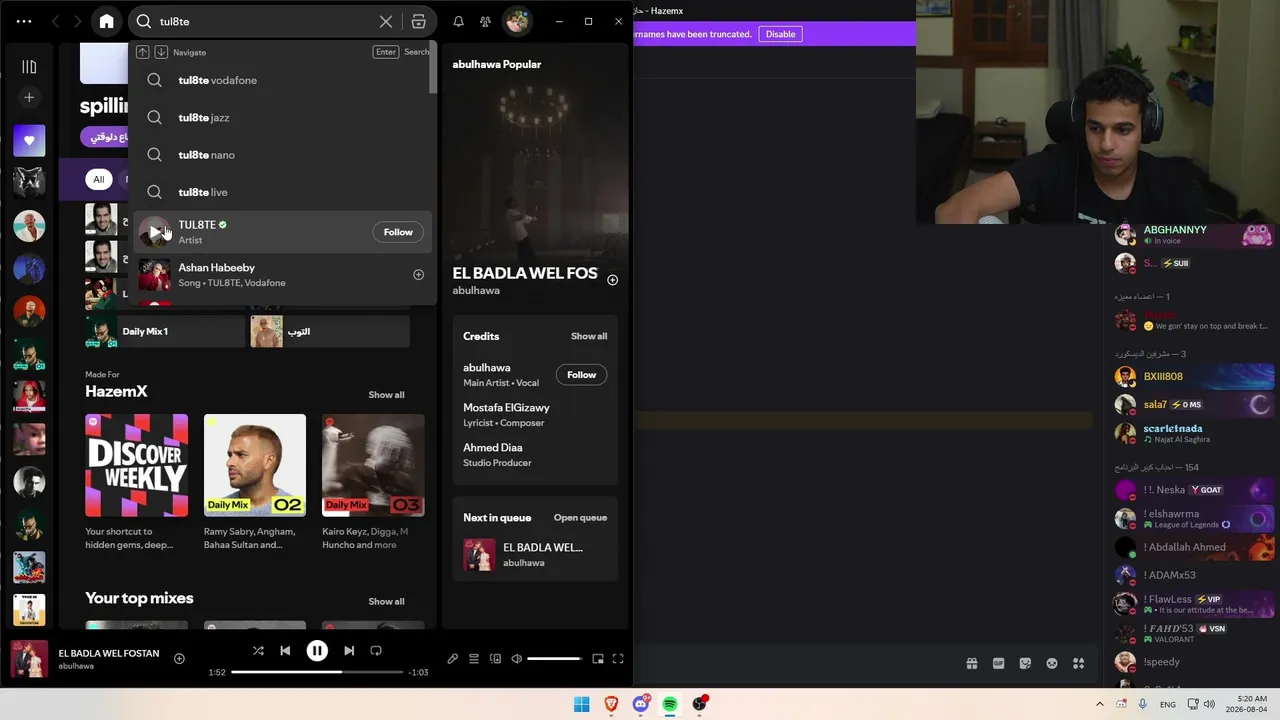Viewport: 1280px width, 720px height.
Task: Open the Spotify three-dots menu
Action: click(x=24, y=21)
